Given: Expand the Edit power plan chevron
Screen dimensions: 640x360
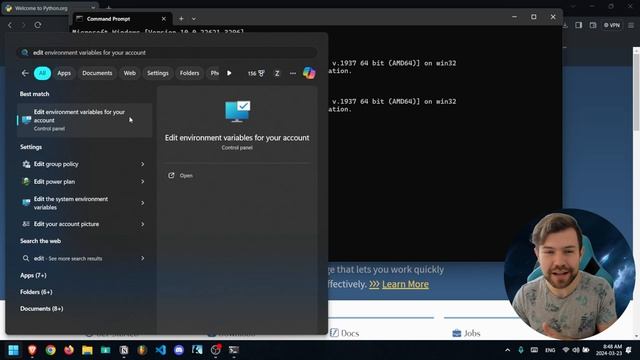Looking at the screenshot, I should click(142, 182).
